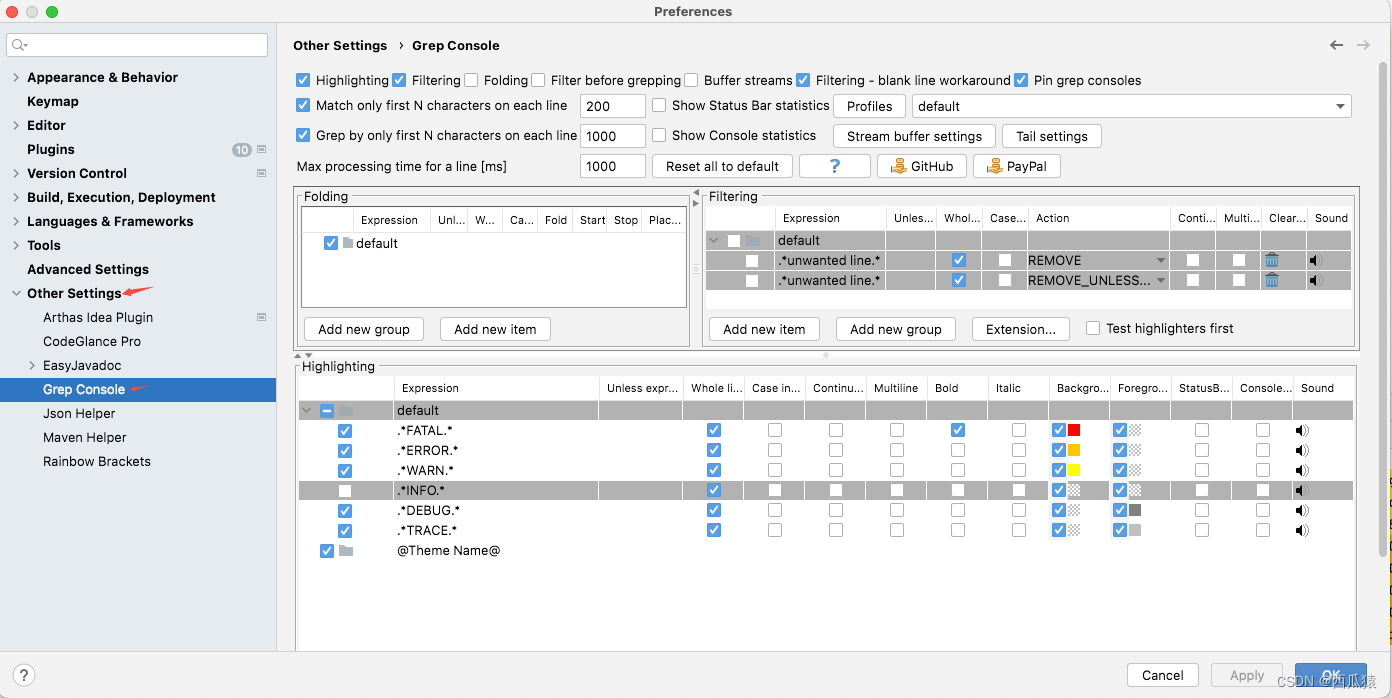Click sound icon in REMOVE_UNLESS filter row

point(1316,280)
